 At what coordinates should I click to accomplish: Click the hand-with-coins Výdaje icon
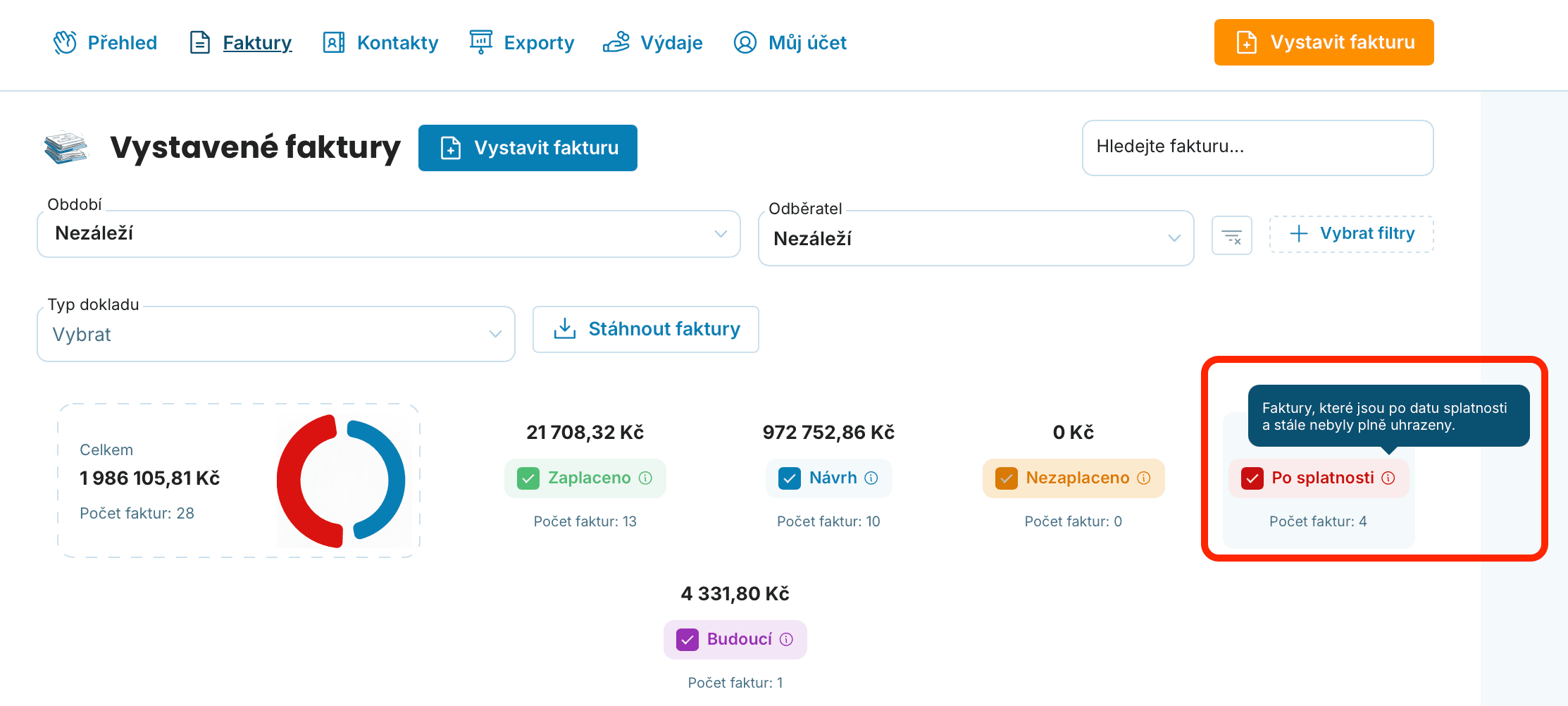click(x=616, y=42)
